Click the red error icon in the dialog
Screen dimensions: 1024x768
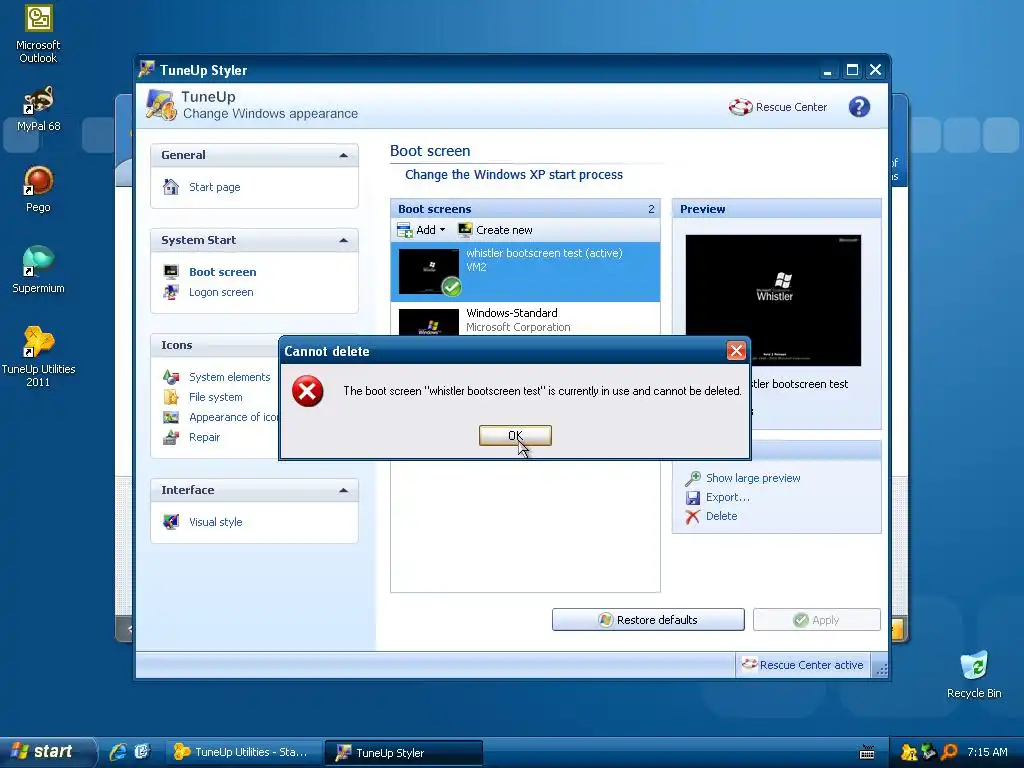pyautogui.click(x=308, y=391)
